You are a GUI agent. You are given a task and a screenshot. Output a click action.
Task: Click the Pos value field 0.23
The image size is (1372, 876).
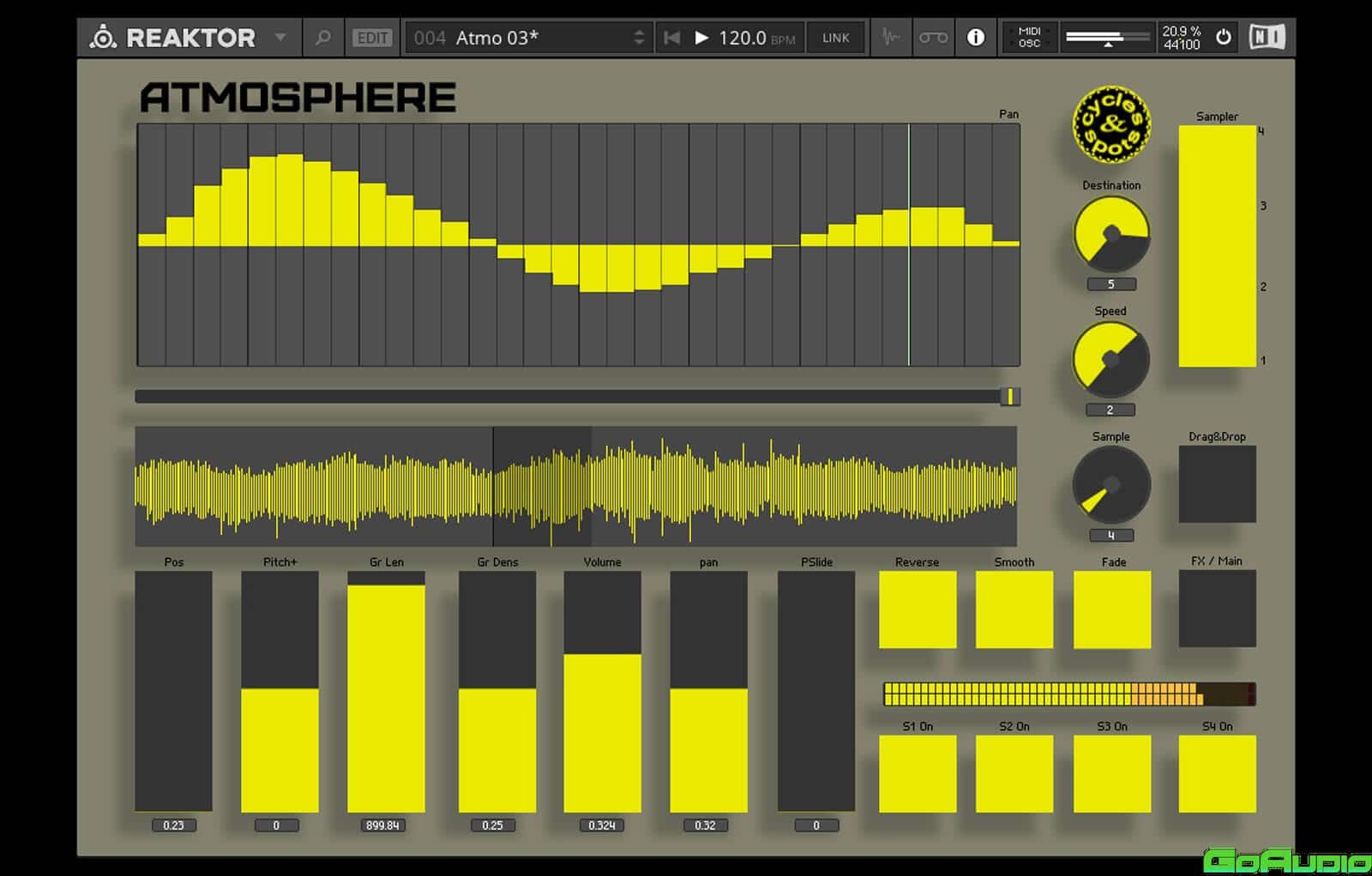pyautogui.click(x=173, y=825)
